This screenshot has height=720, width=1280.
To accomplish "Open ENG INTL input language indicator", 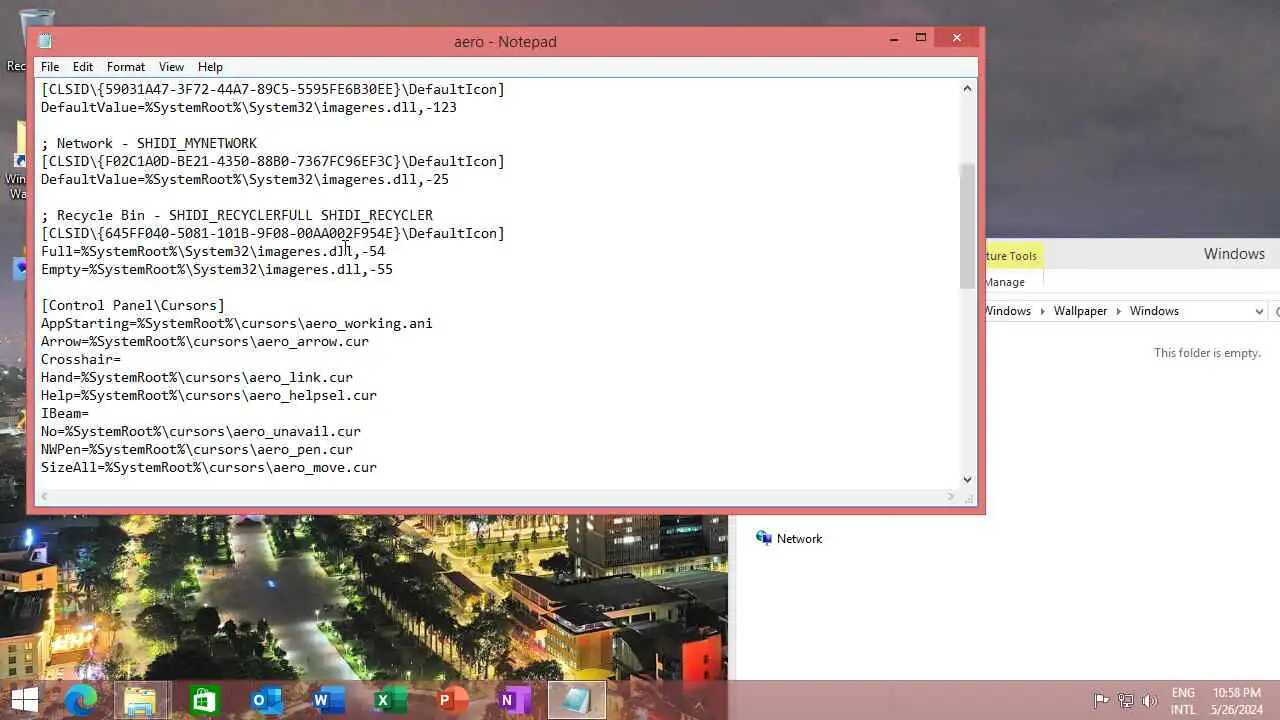I will point(1183,701).
